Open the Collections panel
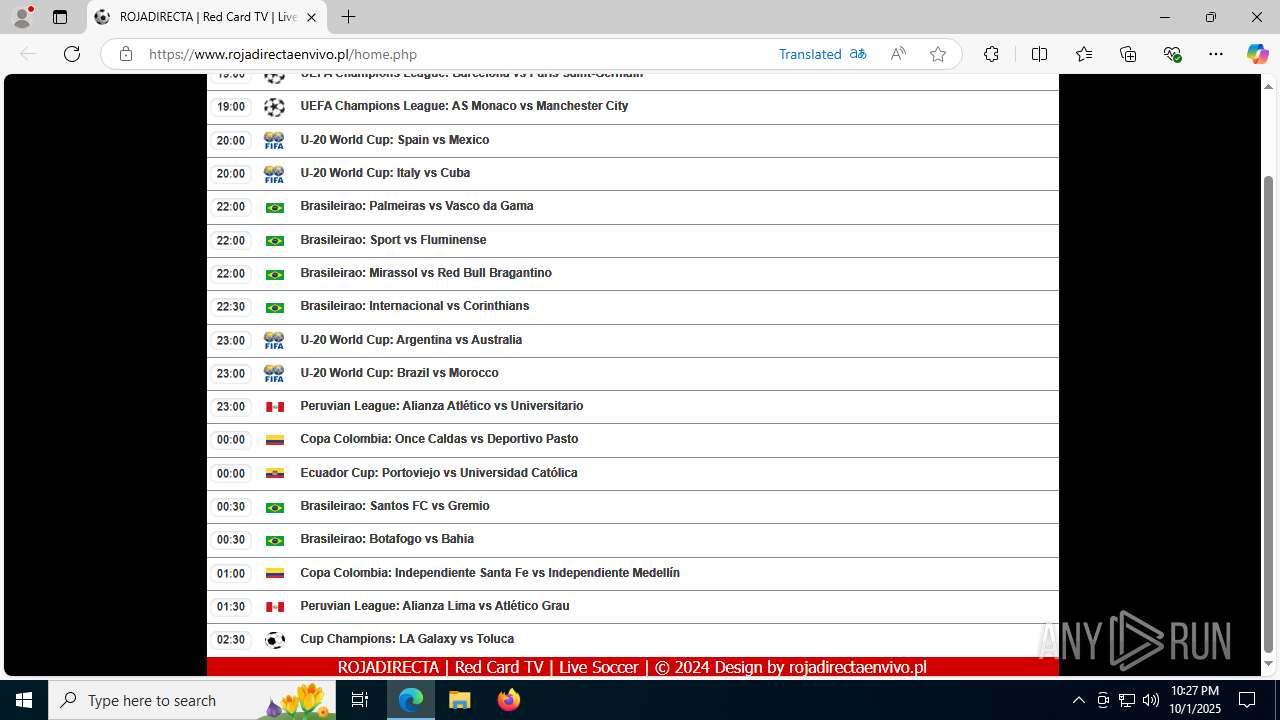Viewport: 1280px width, 720px height. click(x=1128, y=54)
